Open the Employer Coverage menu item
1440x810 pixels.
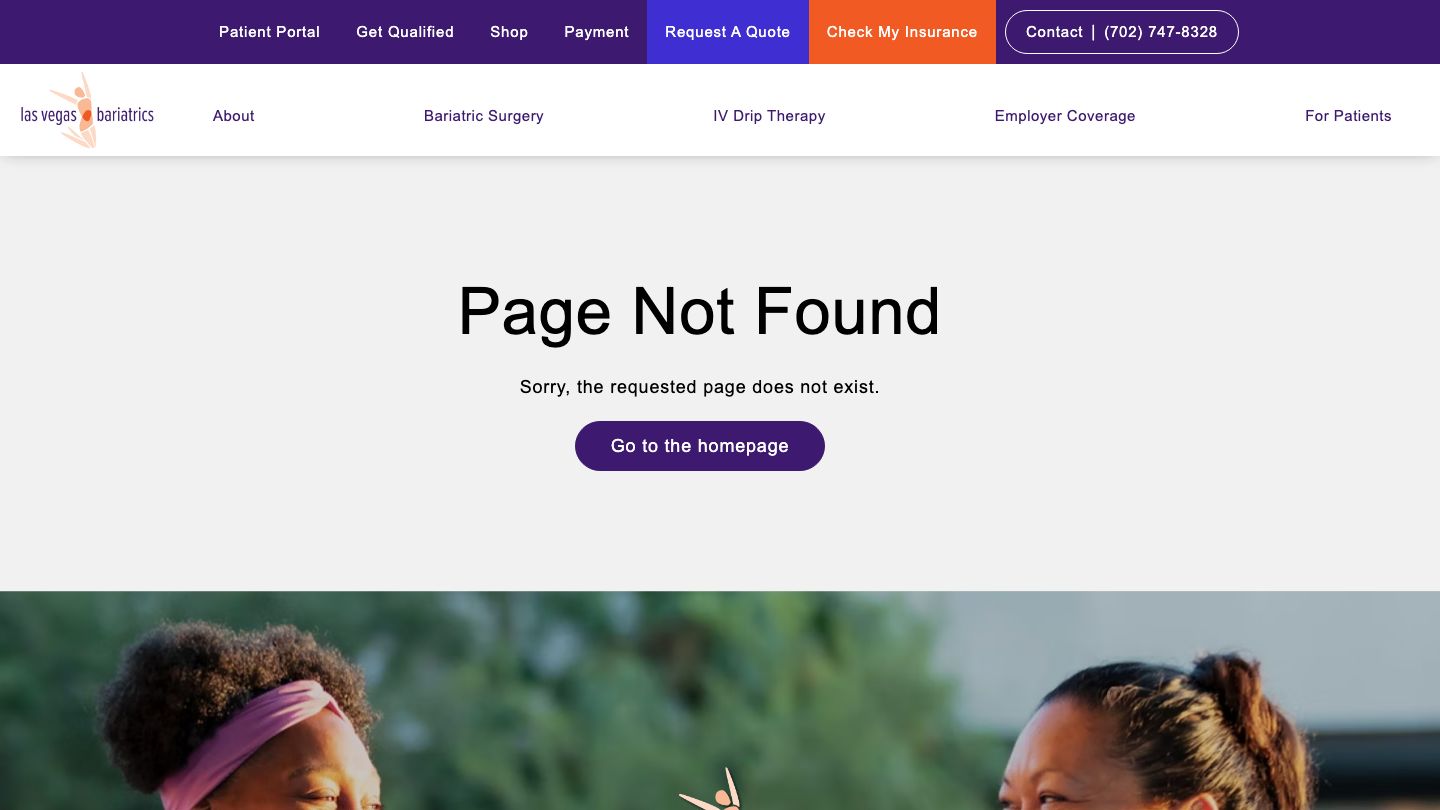click(1064, 116)
